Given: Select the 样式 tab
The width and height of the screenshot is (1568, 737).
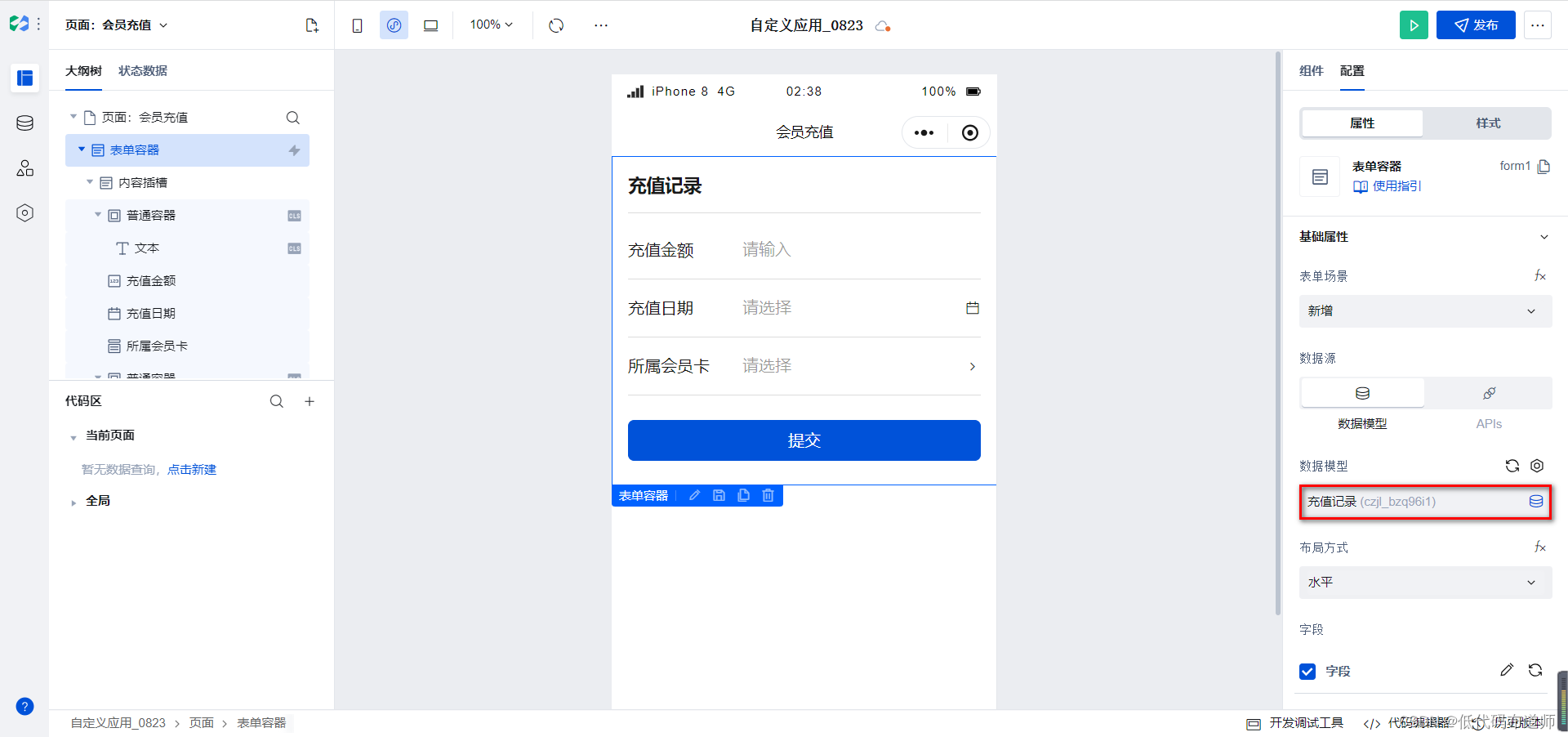Looking at the screenshot, I should pyautogui.click(x=1488, y=123).
